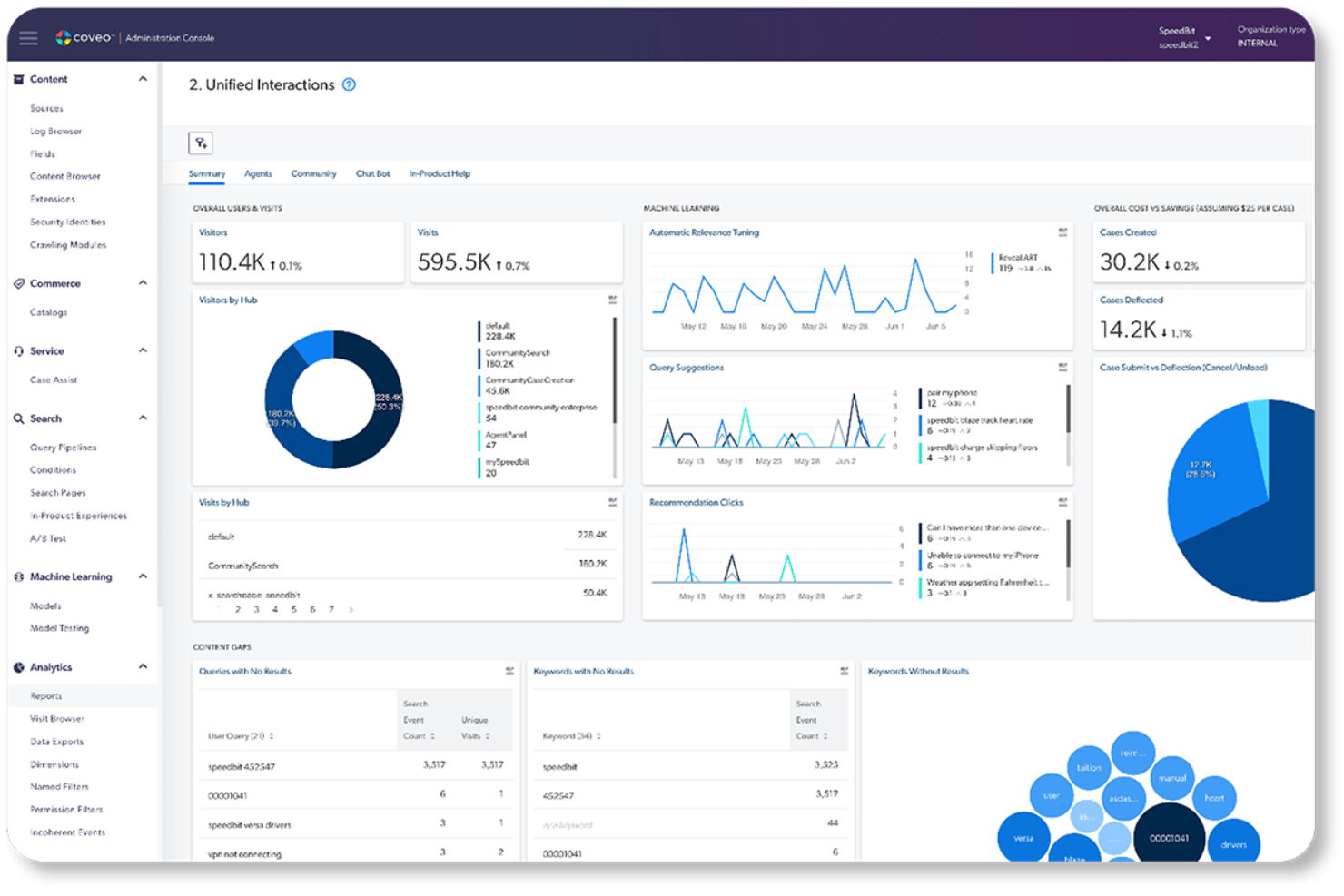
Task: Open the SpeedBit organization dropdown
Action: click(x=1208, y=37)
